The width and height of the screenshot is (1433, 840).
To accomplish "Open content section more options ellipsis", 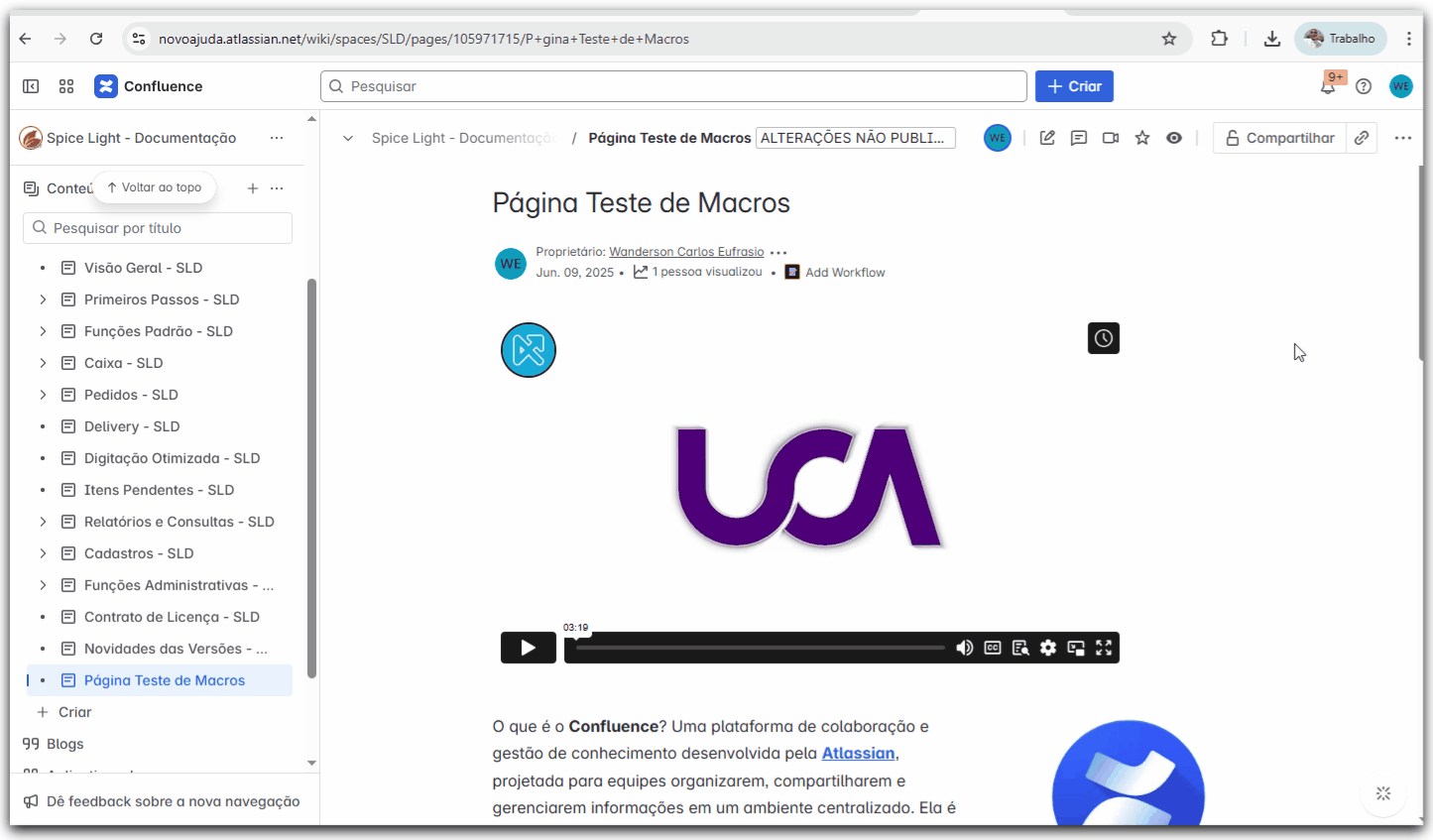I will pos(277,188).
